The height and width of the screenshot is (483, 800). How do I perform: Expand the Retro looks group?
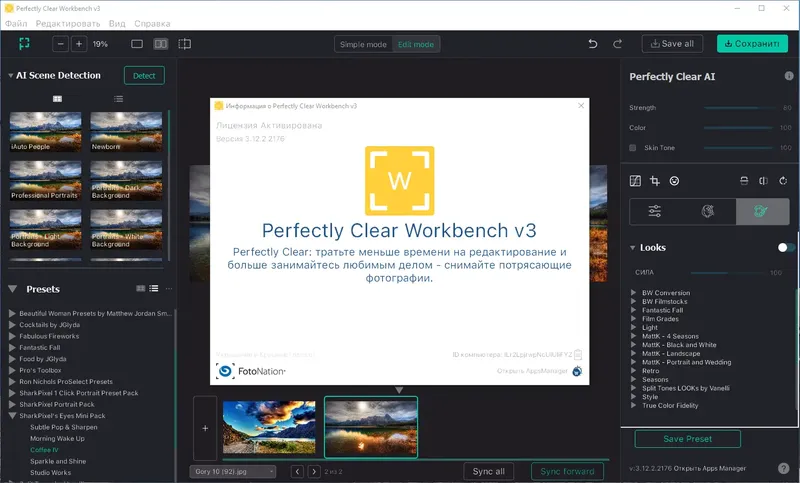tap(633, 371)
